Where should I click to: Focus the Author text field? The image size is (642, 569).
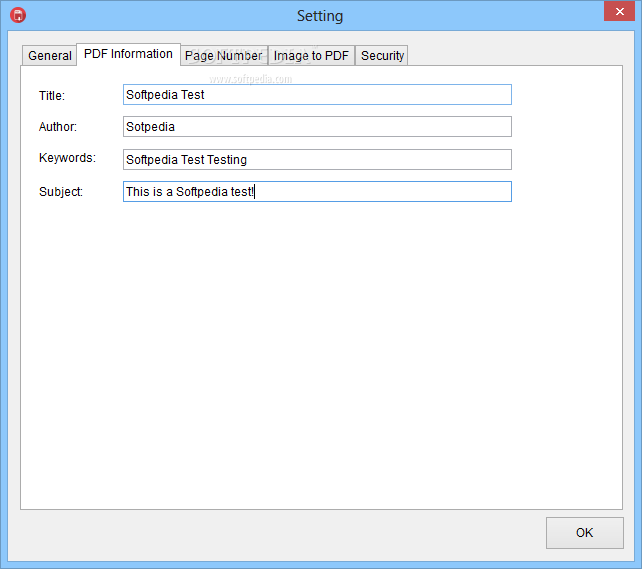317,126
